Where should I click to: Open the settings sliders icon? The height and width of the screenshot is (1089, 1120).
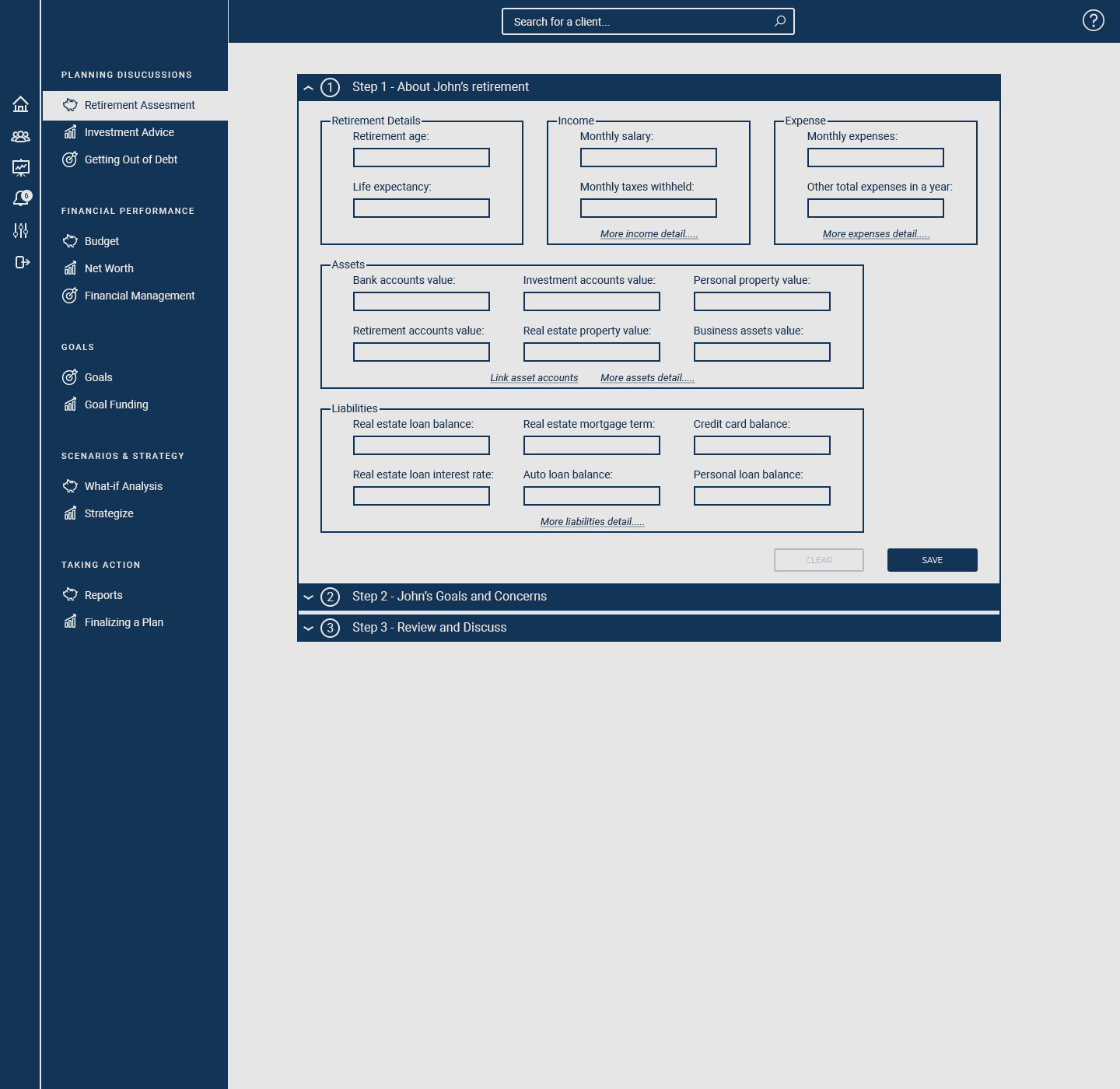pos(21,231)
